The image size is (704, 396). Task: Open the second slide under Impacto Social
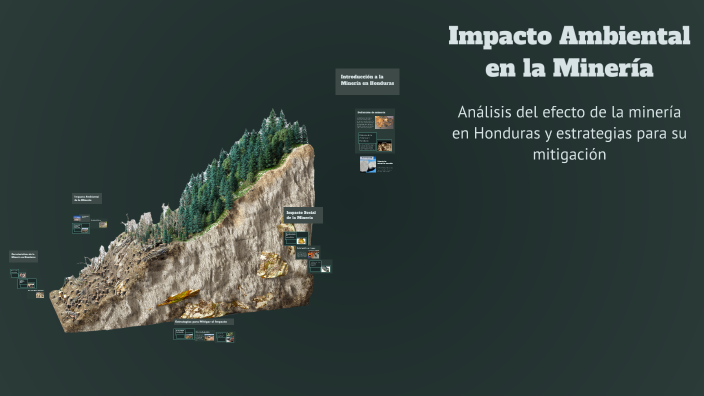click(308, 253)
